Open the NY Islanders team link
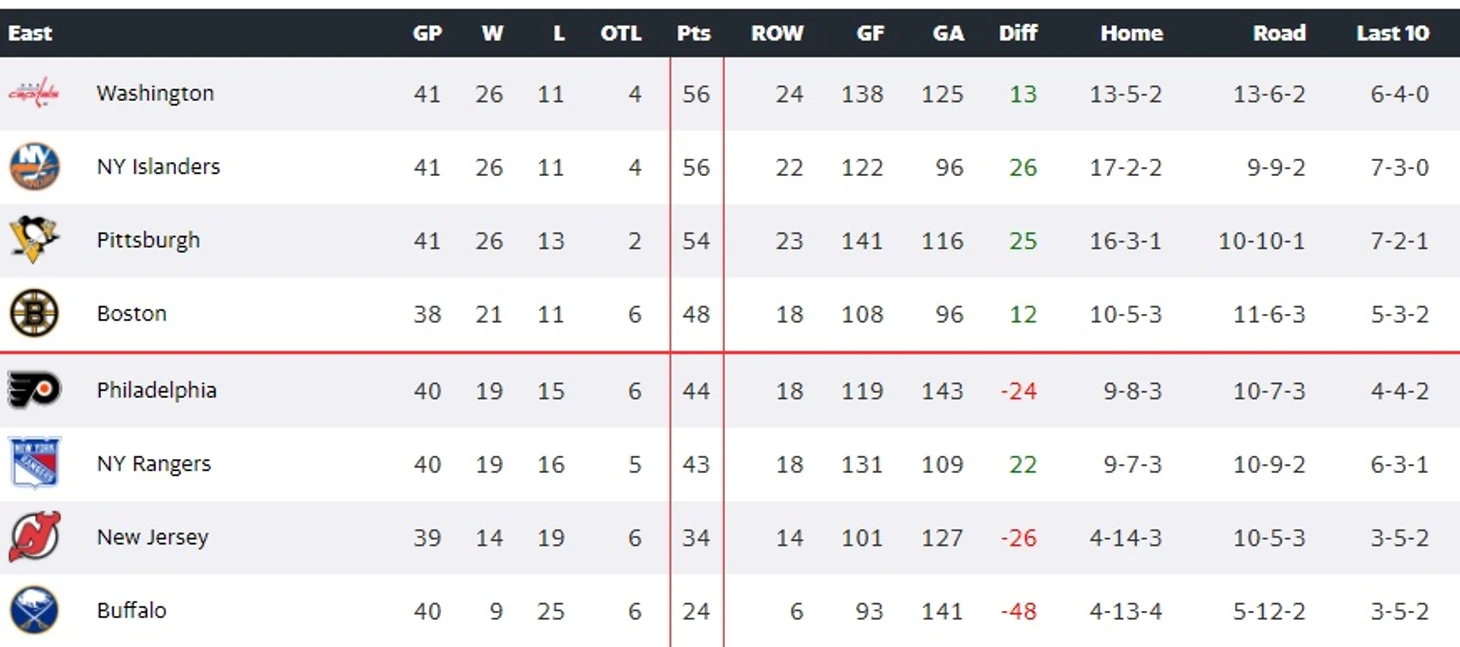1460x647 pixels. click(x=158, y=166)
